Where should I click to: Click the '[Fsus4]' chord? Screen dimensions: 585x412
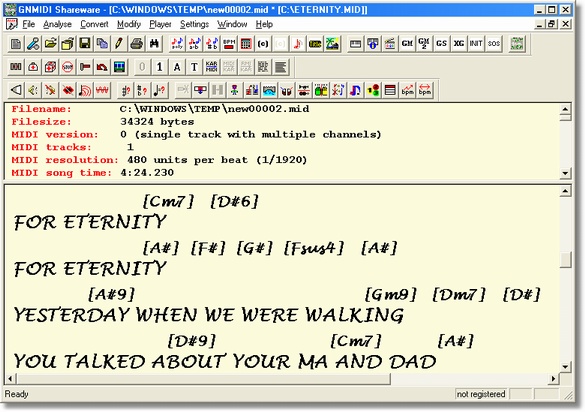pyautogui.click(x=313, y=248)
